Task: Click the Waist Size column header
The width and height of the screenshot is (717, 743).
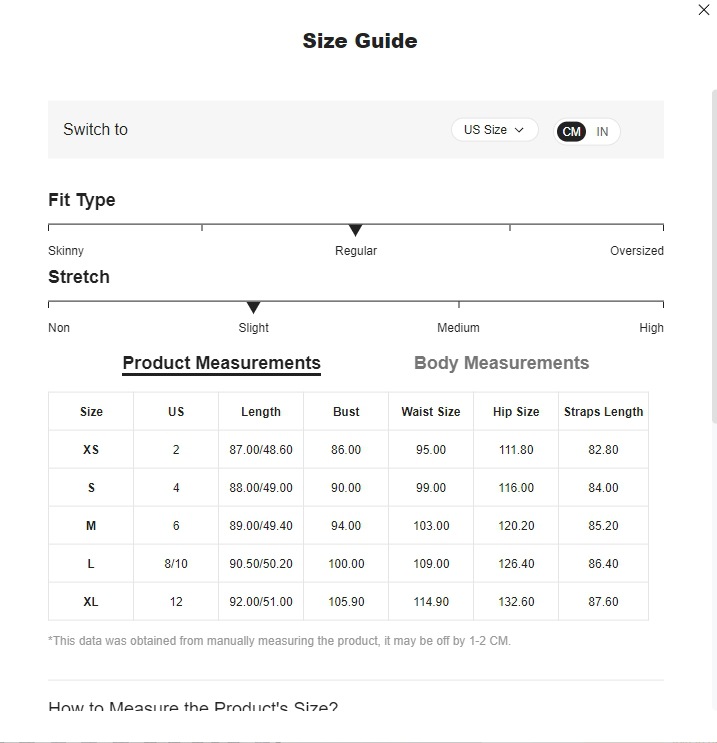Action: (x=431, y=412)
